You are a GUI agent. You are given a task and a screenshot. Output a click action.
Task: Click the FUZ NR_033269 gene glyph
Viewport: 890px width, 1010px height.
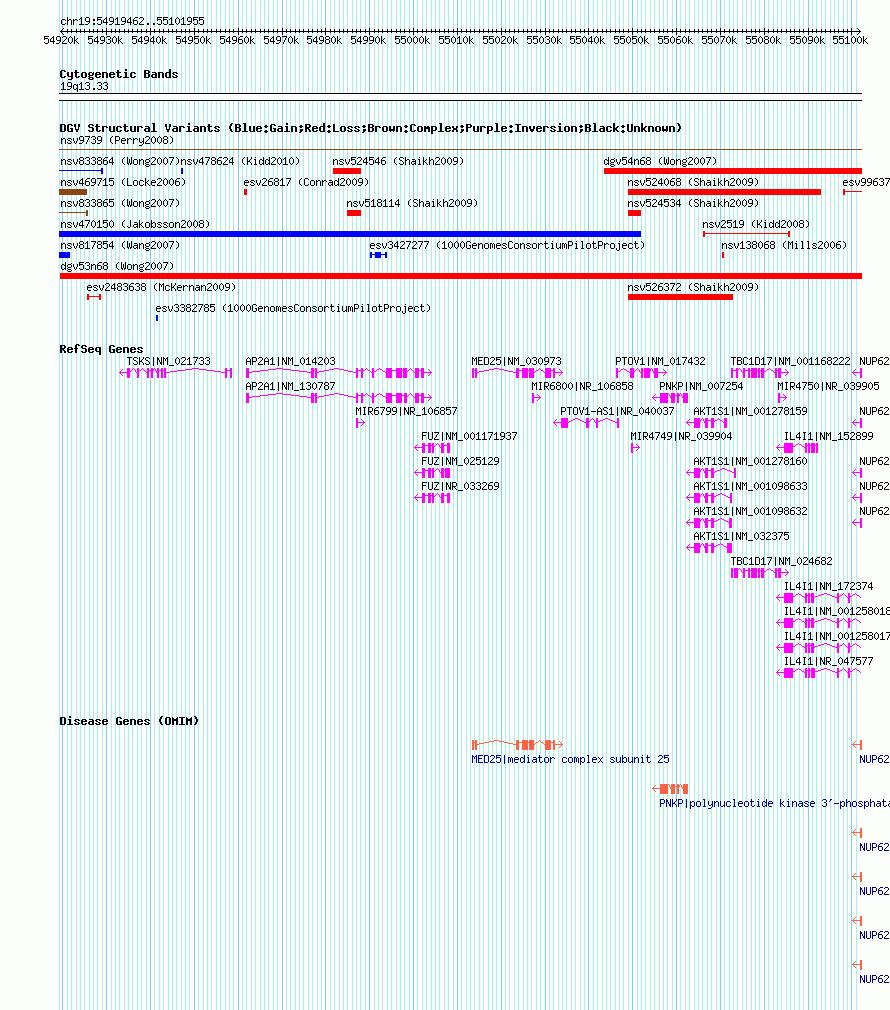(x=432, y=499)
